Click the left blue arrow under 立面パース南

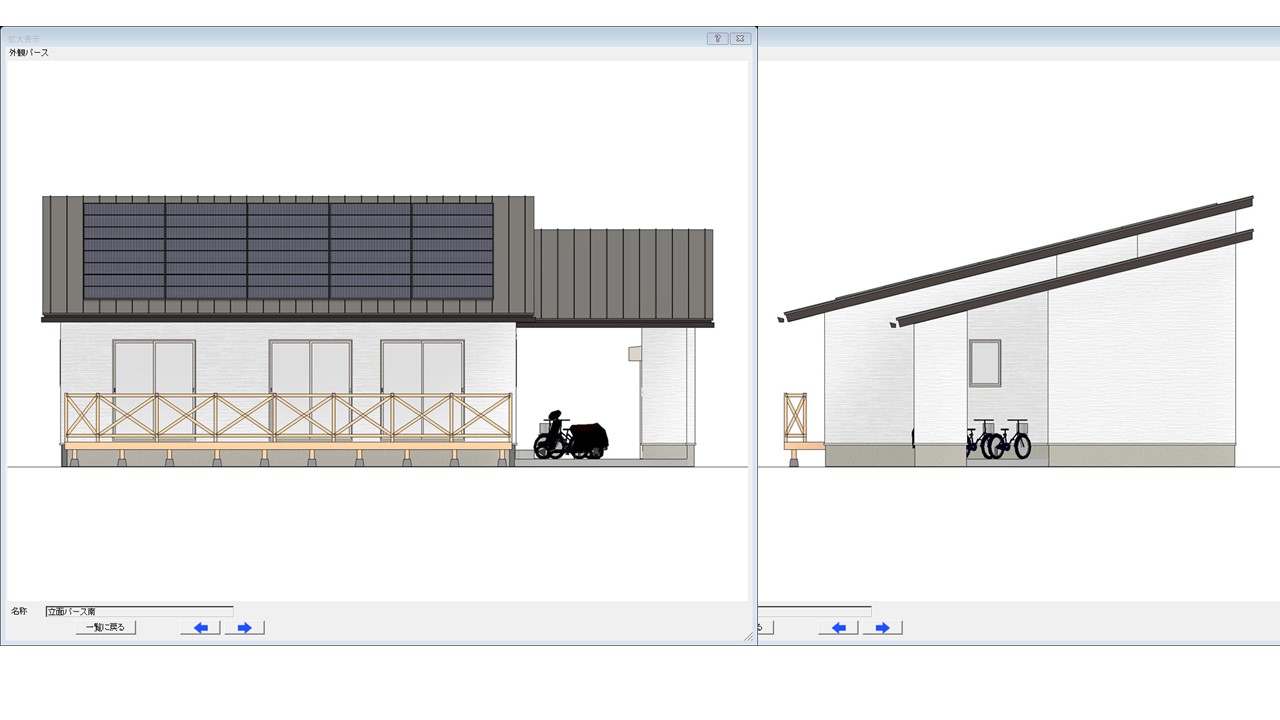(x=200, y=628)
